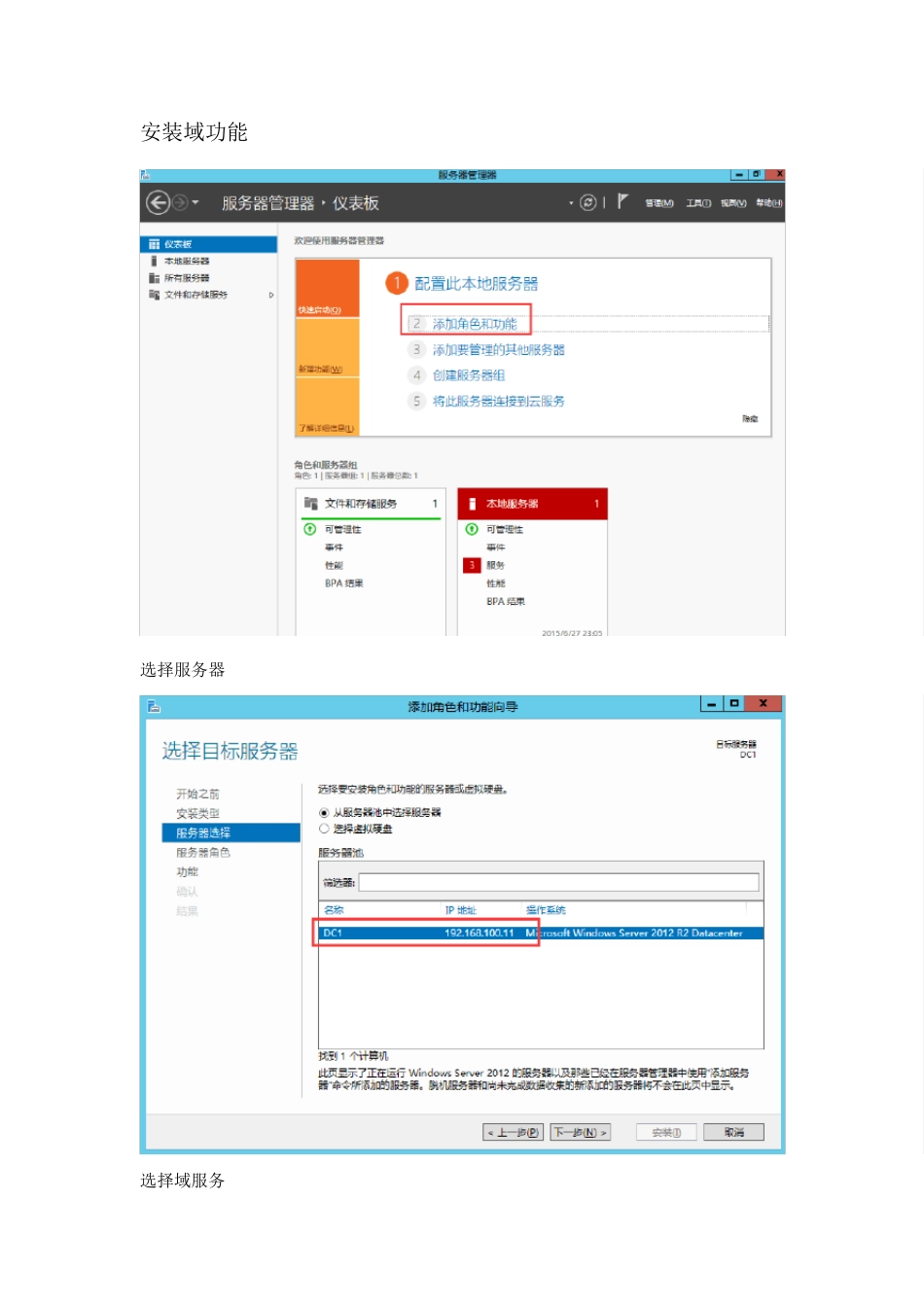The width and height of the screenshot is (924, 1307).
Task: Click the 配置此本地服务器 link
Action: (476, 284)
